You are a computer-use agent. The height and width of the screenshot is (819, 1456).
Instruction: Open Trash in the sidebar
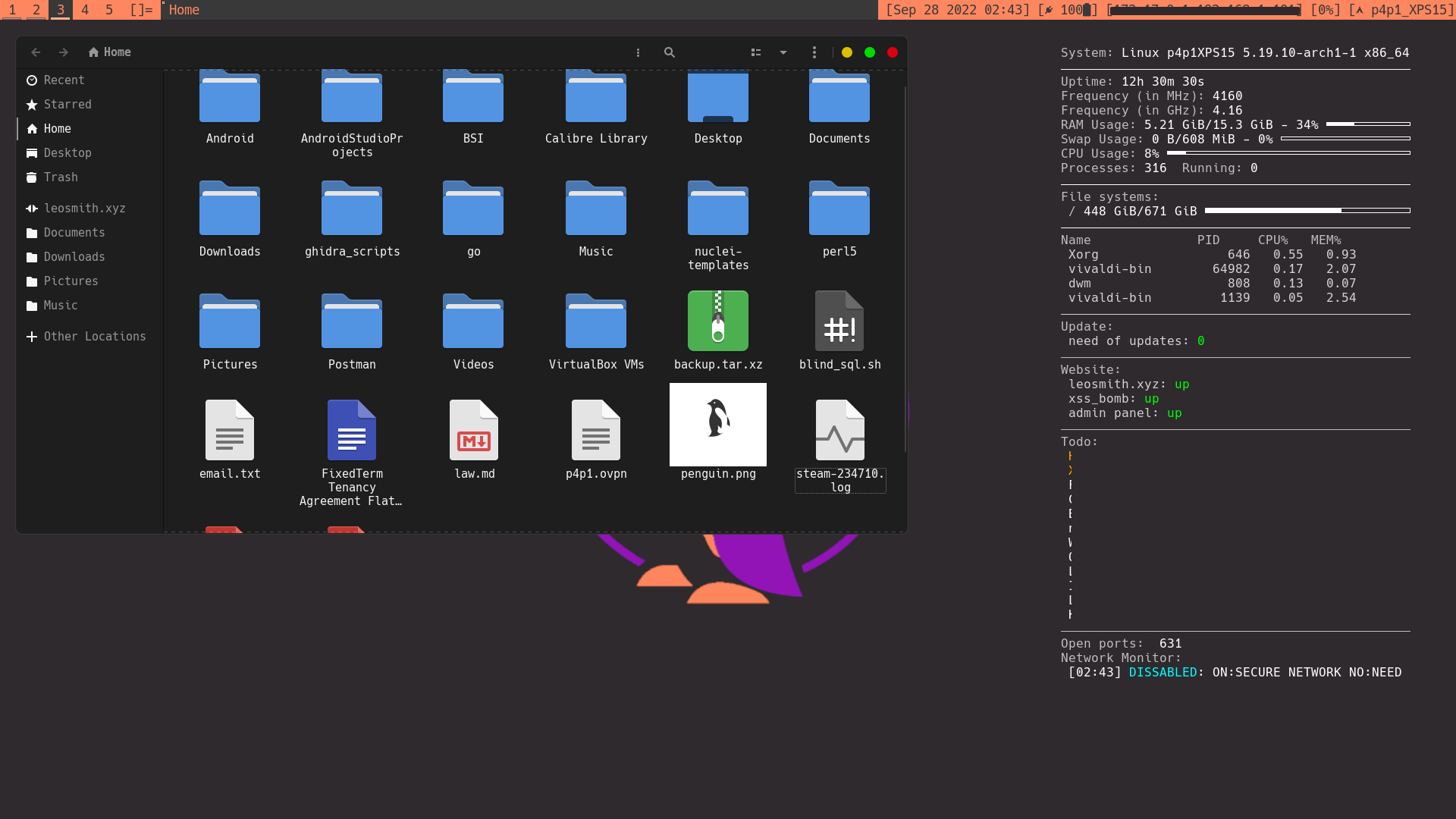click(x=60, y=177)
